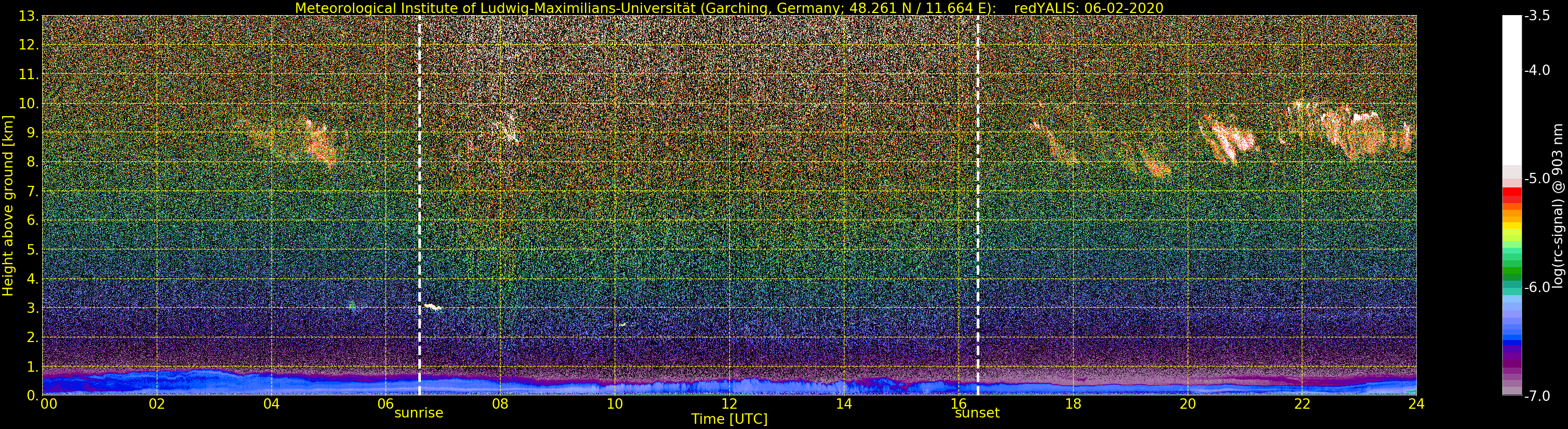Click the '-7.0' colorbar value
Screen dimensions: 1568x429
(1537, 396)
